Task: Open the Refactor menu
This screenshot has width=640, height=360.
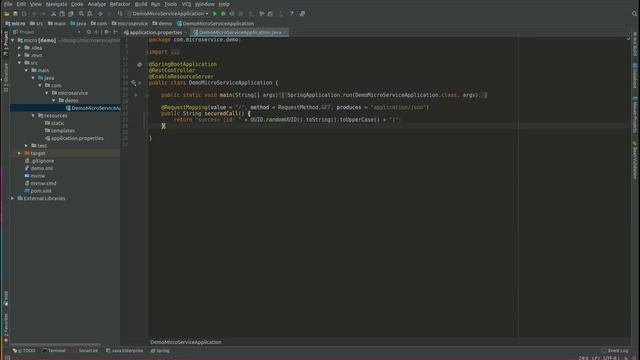Action: (x=120, y=4)
